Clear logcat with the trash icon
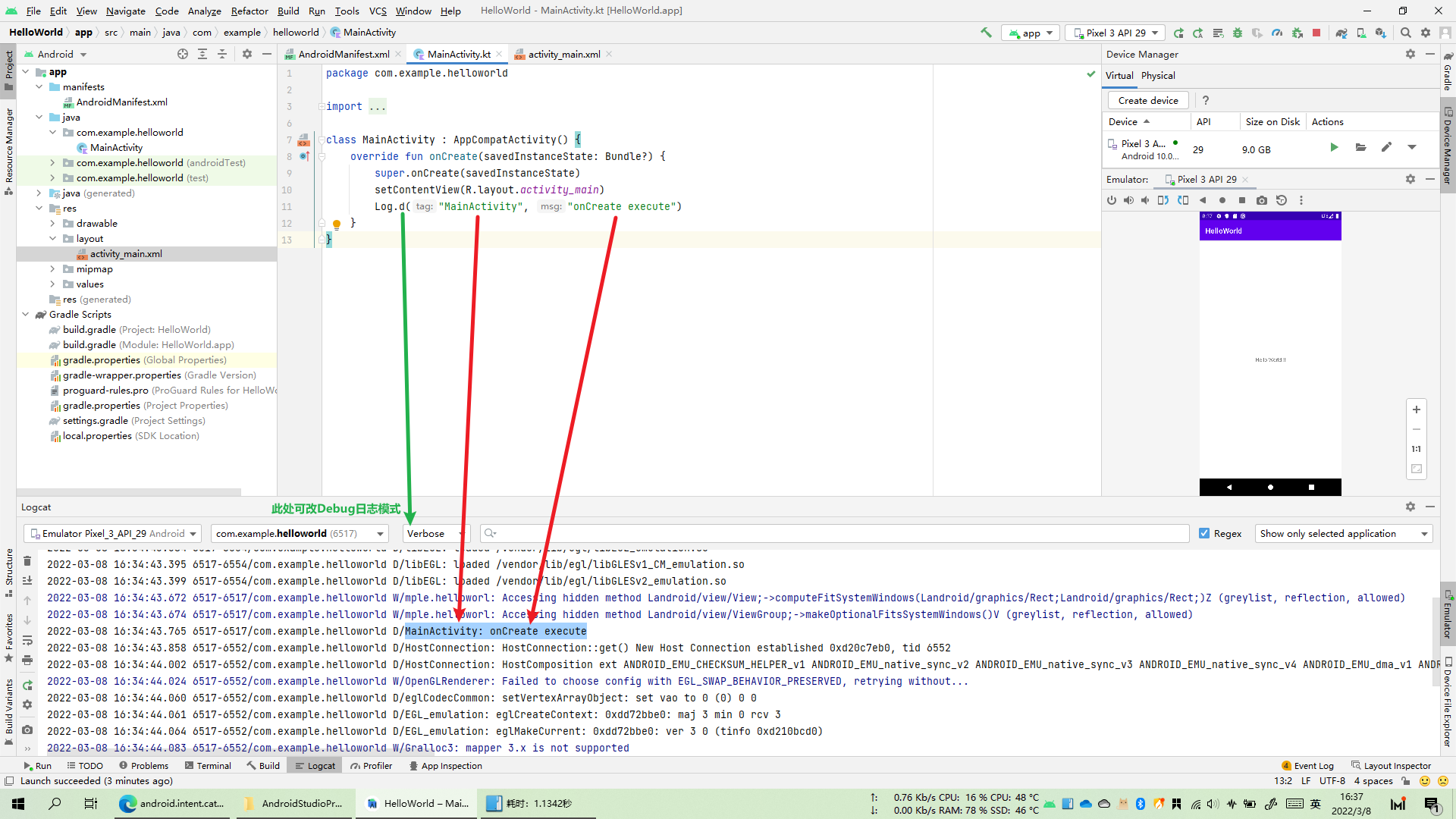The width and height of the screenshot is (1456, 819). pyautogui.click(x=27, y=561)
